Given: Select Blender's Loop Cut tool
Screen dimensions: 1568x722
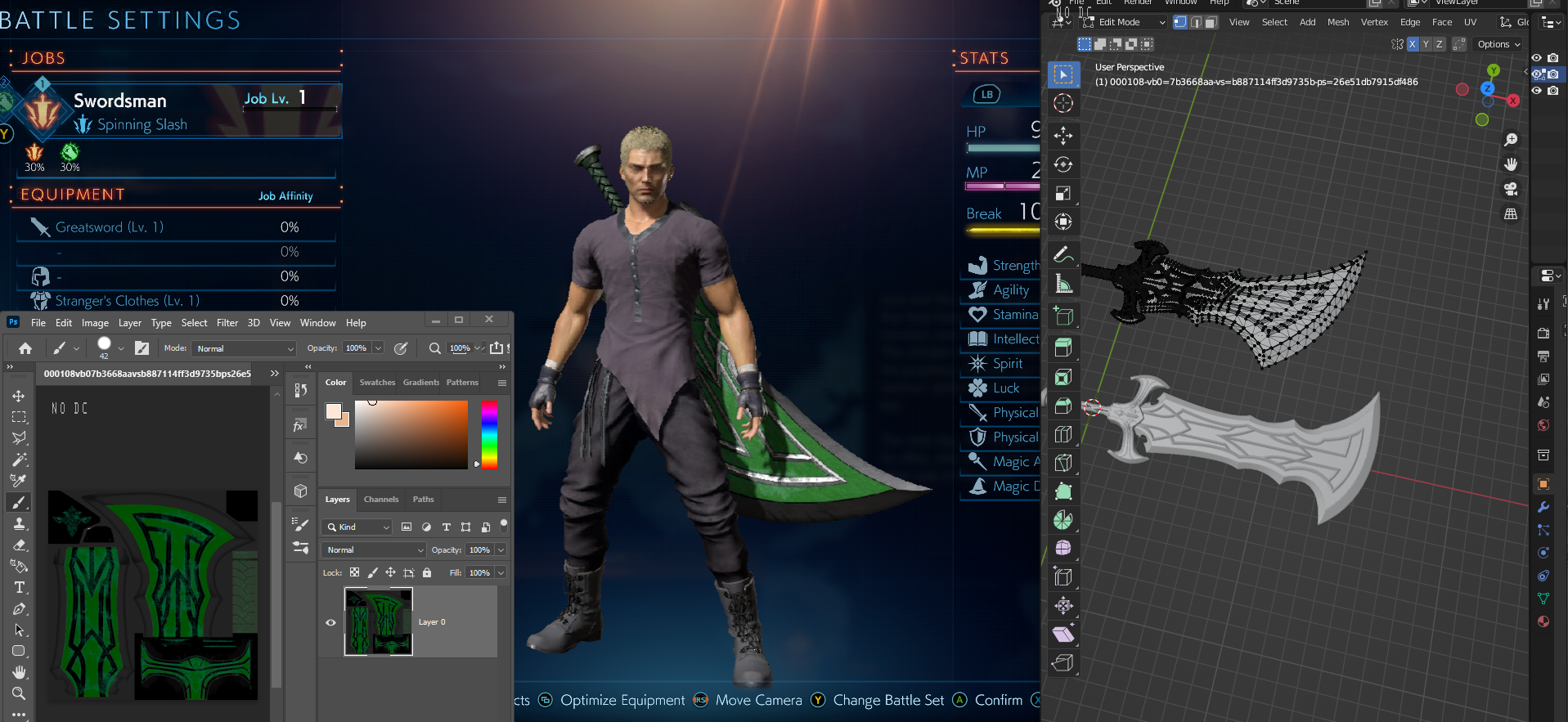Looking at the screenshot, I should [1063, 434].
